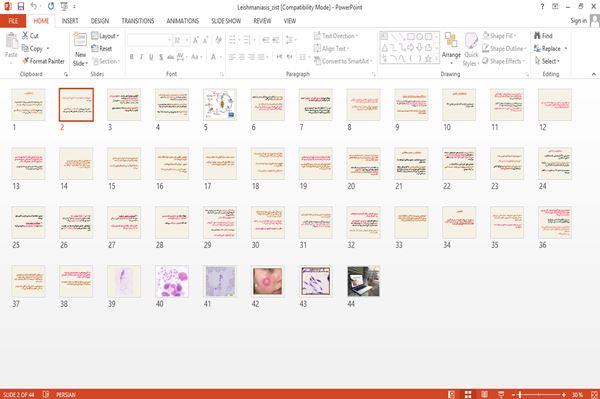The image size is (600, 399).
Task: Switch to the ANIMATIONS tab
Action: coord(183,21)
